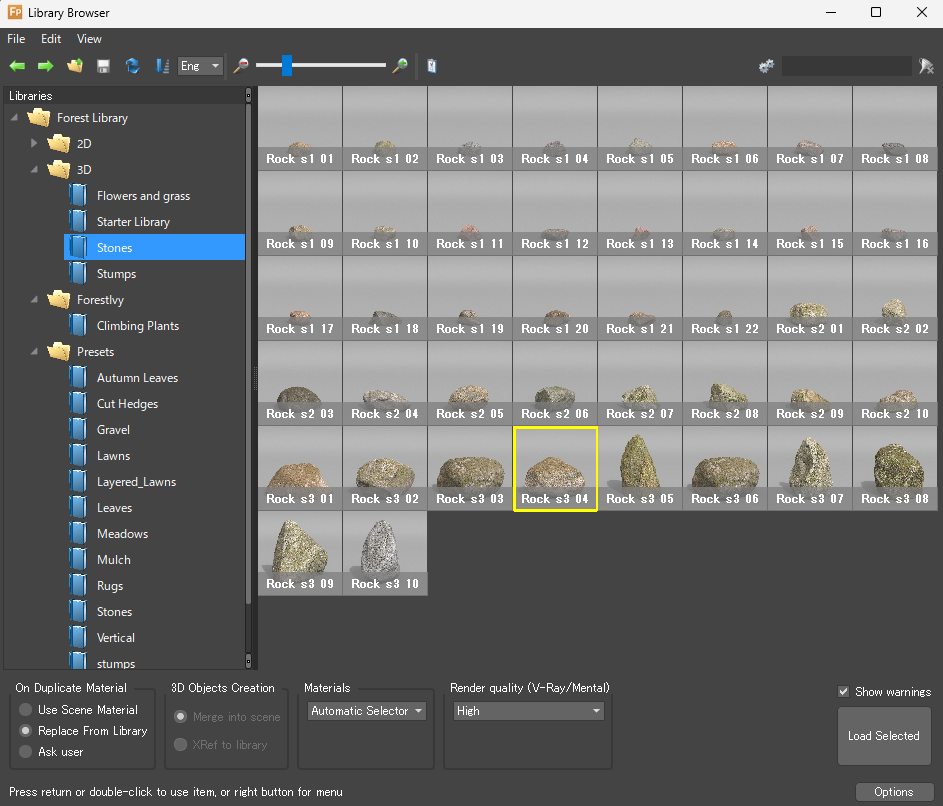
Task: Click the blue refresh library icon
Action: [132, 66]
